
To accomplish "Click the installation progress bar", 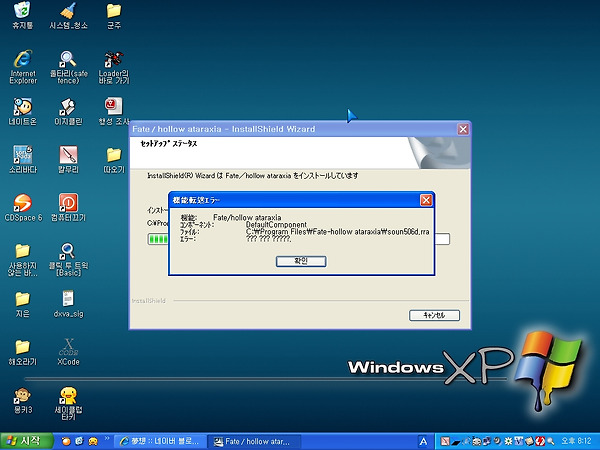I will 159,239.
